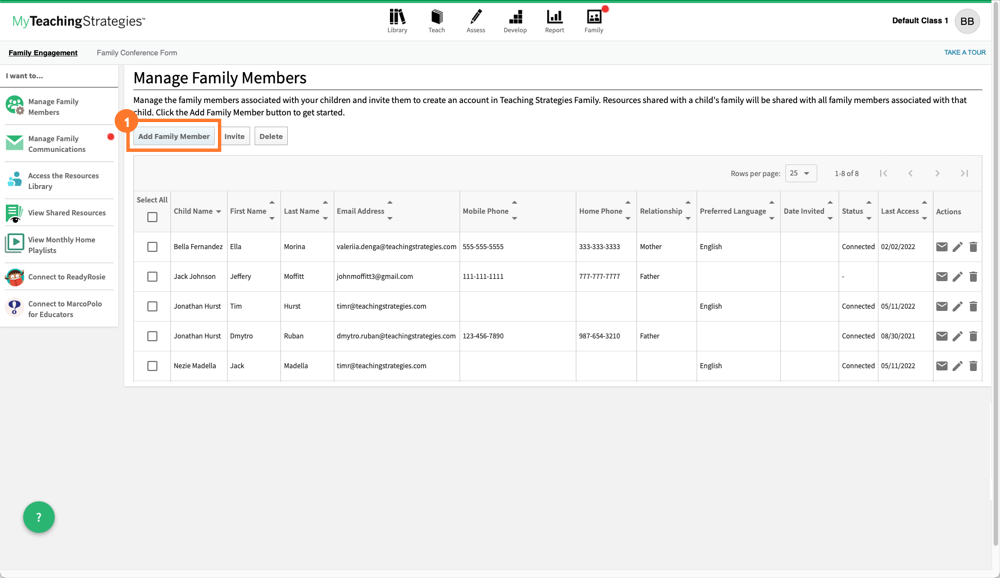
Task: Open the Assess tool
Action: pos(476,20)
